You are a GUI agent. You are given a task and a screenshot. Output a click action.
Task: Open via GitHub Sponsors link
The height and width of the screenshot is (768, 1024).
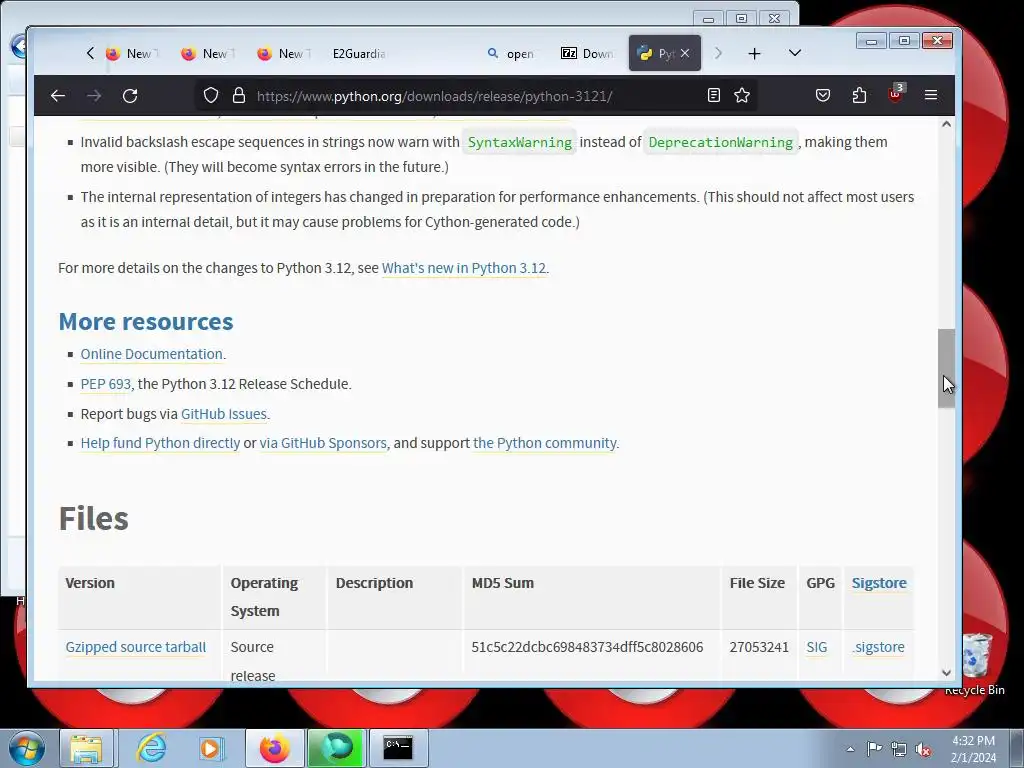tap(323, 443)
